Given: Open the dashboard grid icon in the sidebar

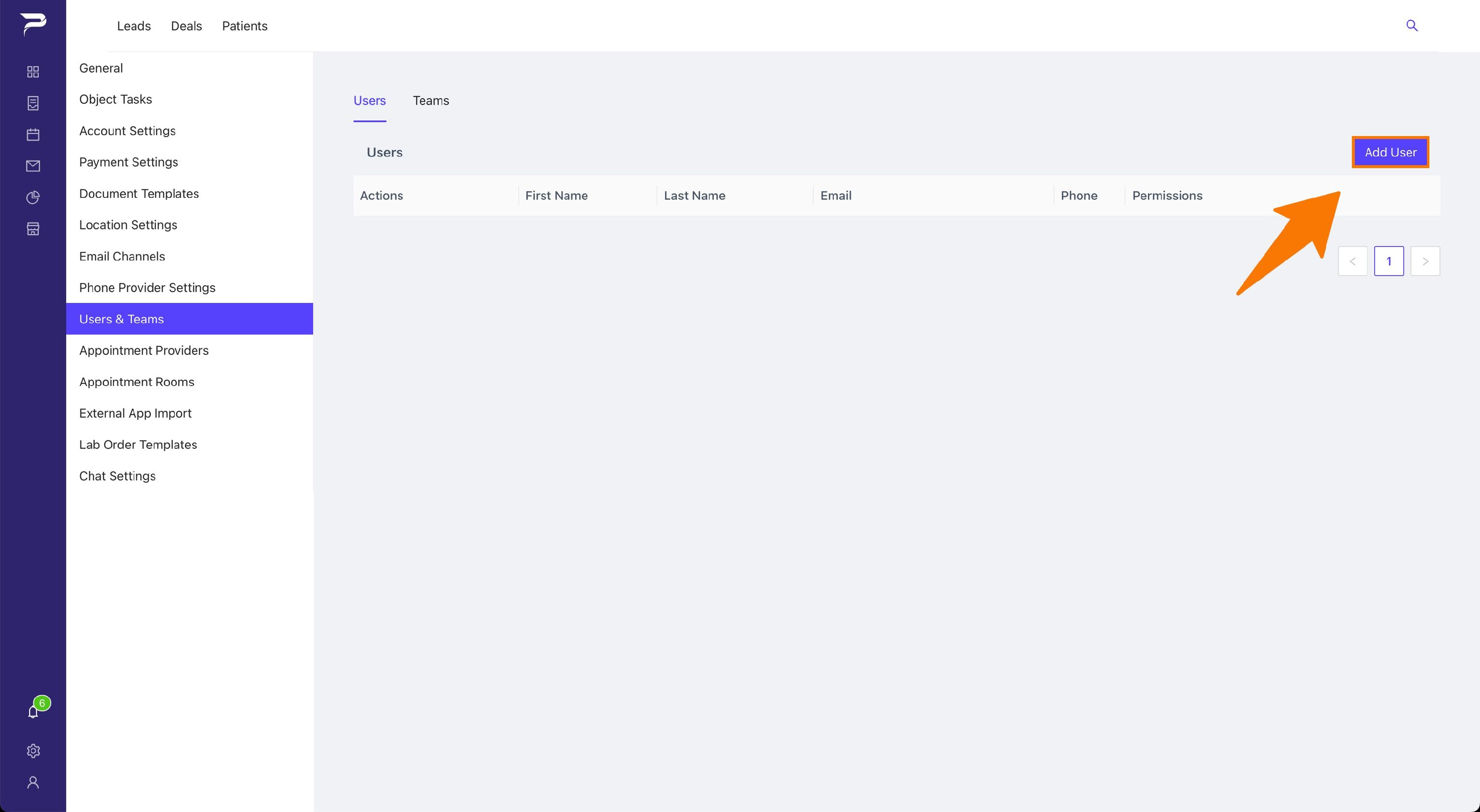Looking at the screenshot, I should [x=33, y=72].
